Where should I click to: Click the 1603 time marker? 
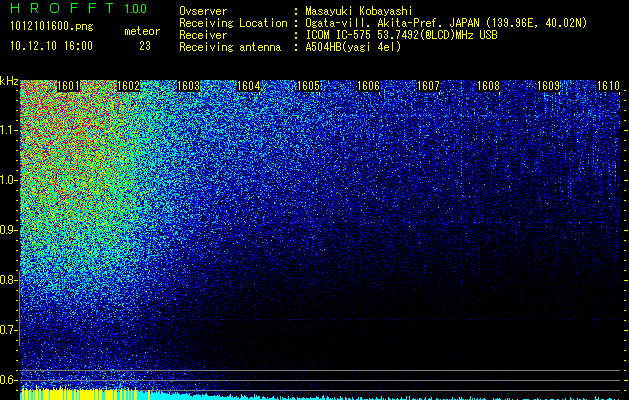tap(189, 86)
